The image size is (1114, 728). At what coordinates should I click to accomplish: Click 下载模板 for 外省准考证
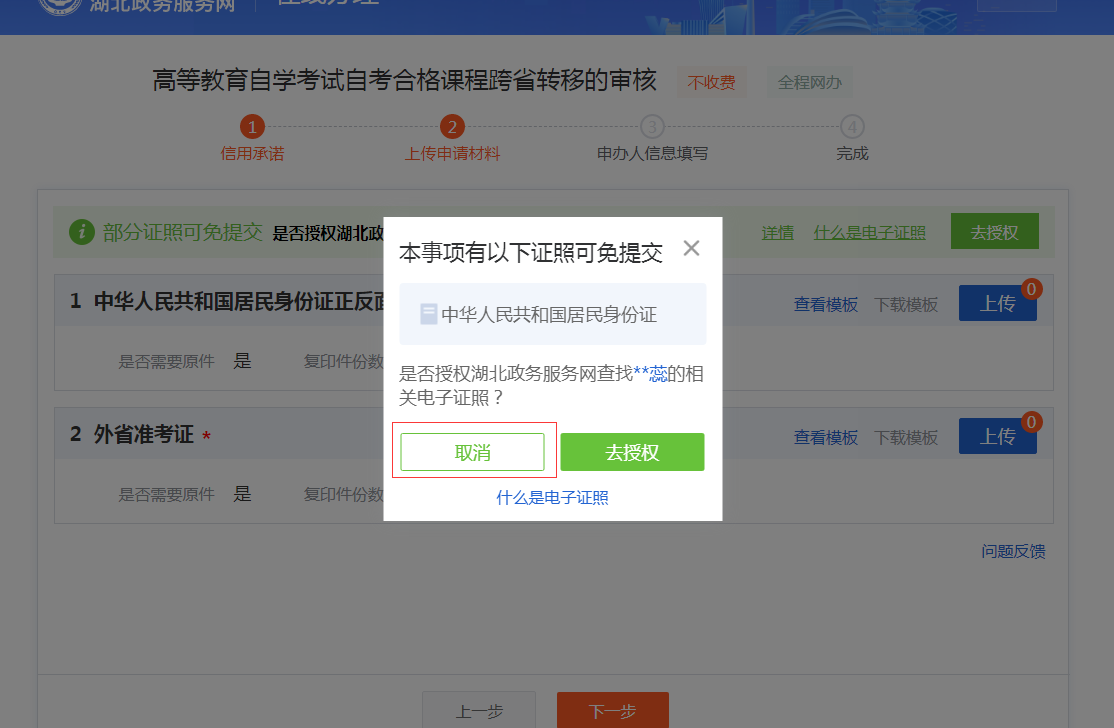[906, 437]
